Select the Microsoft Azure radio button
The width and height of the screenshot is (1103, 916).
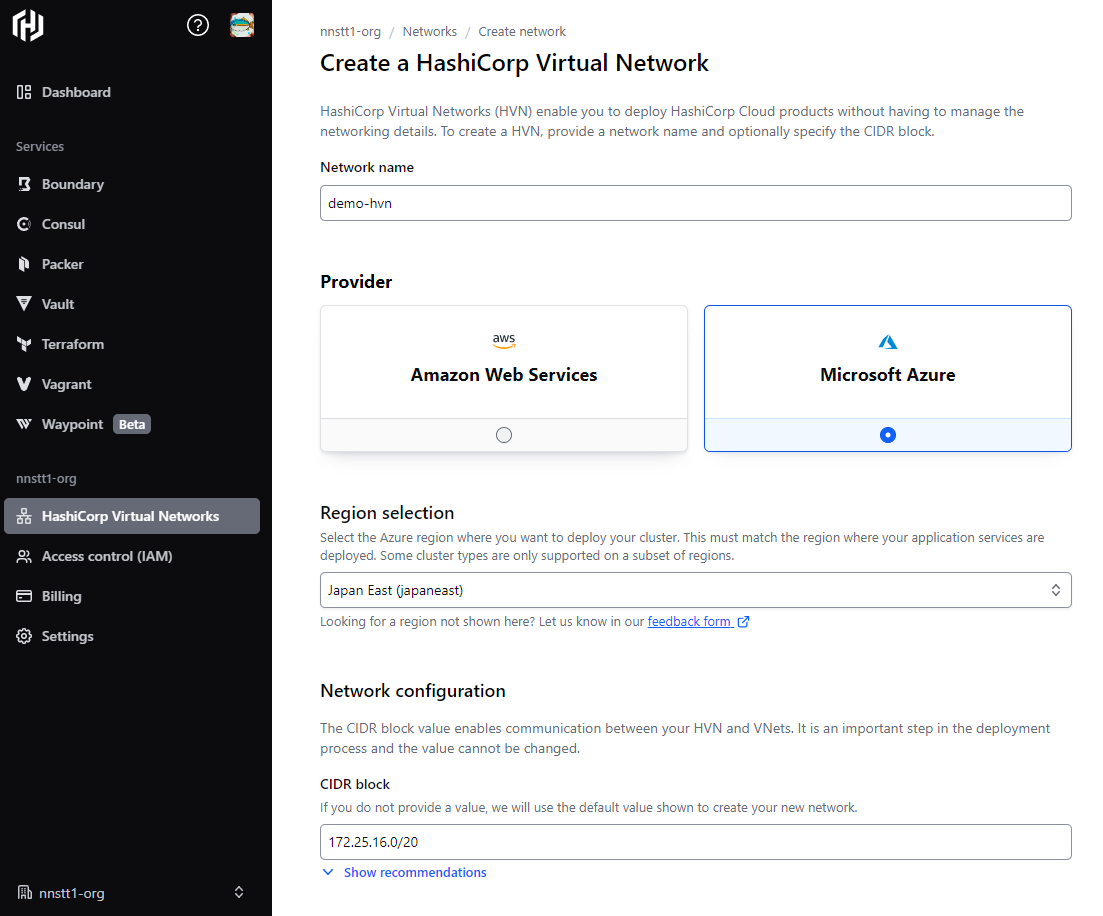click(x=888, y=435)
